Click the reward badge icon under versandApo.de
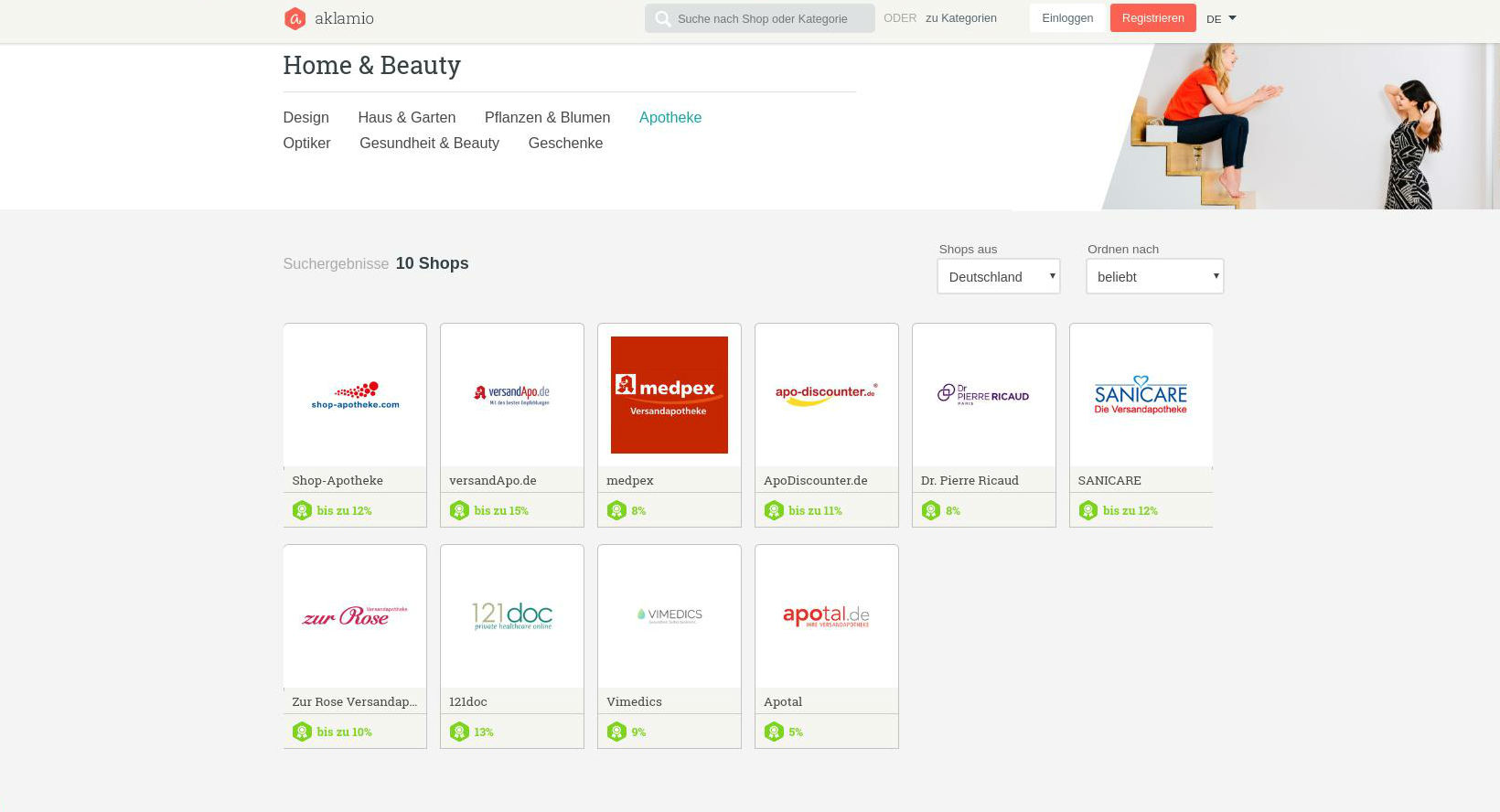Image resolution: width=1500 pixels, height=812 pixels. (x=459, y=510)
